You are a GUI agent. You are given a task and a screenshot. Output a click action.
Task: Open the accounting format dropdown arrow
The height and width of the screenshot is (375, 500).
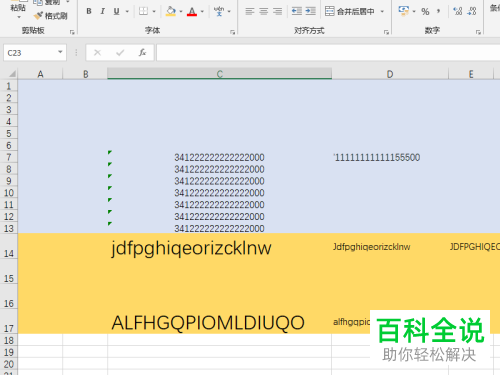point(414,12)
